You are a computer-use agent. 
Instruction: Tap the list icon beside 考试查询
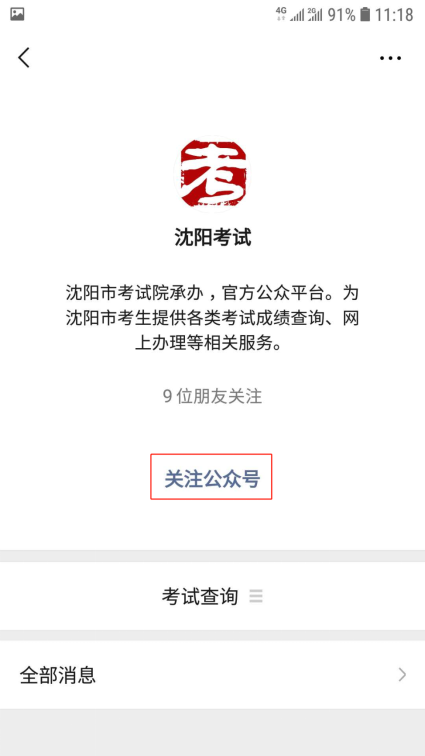click(256, 596)
